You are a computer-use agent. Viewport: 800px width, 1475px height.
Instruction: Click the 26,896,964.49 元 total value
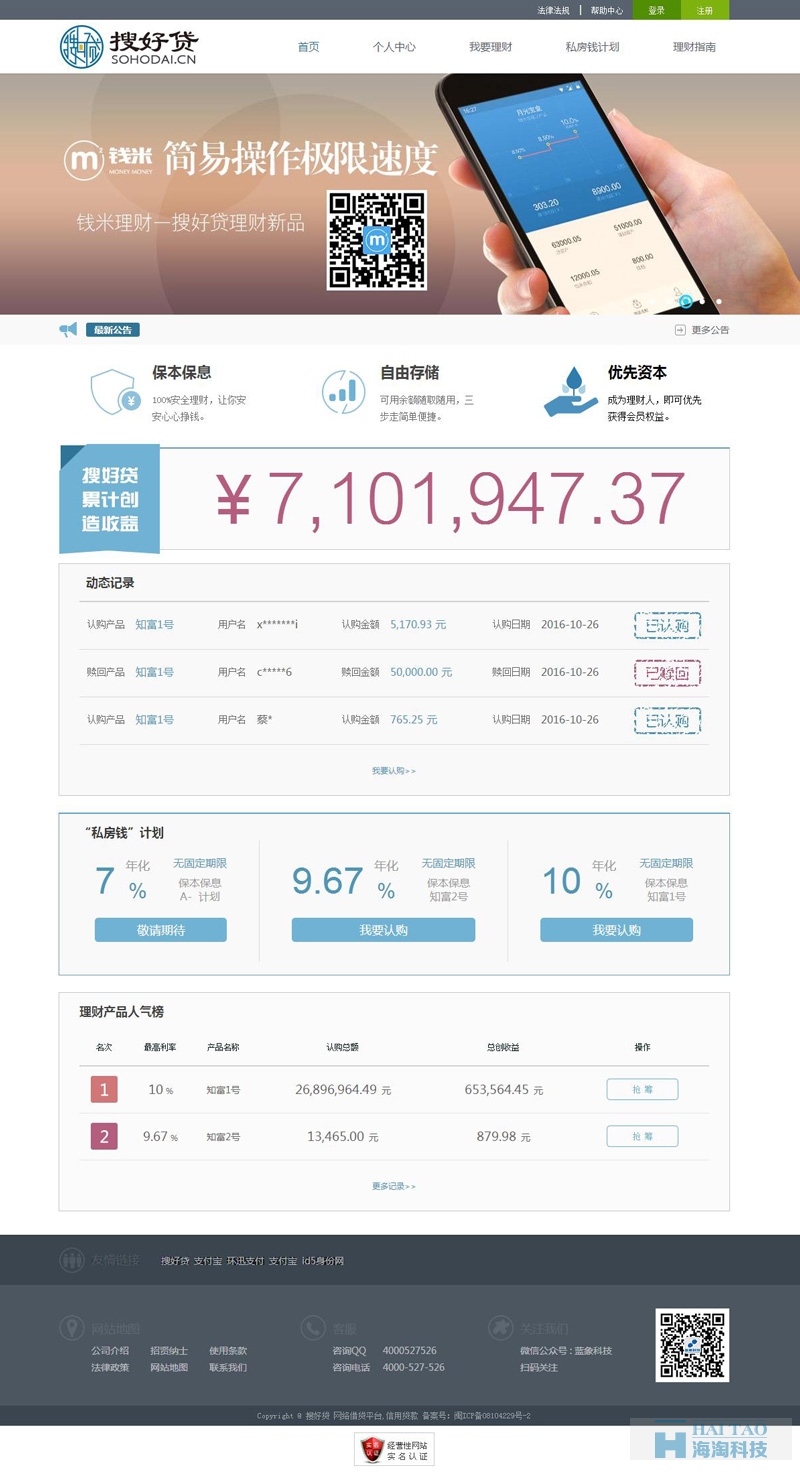(343, 1090)
